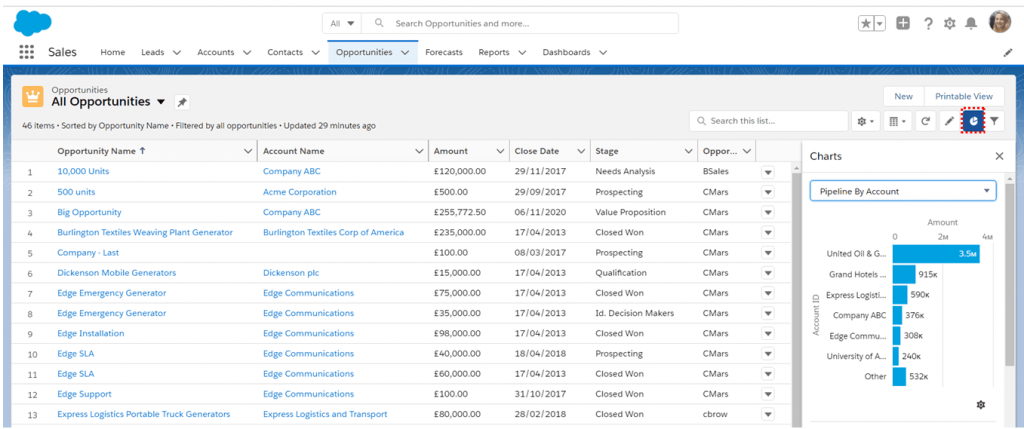
Task: Open the Home tab
Action: (x=112, y=52)
